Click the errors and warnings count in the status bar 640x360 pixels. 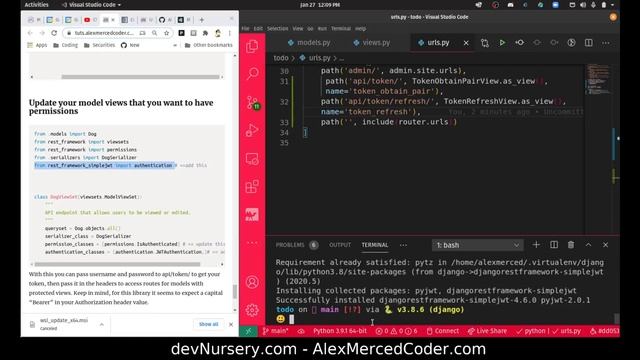396,331
